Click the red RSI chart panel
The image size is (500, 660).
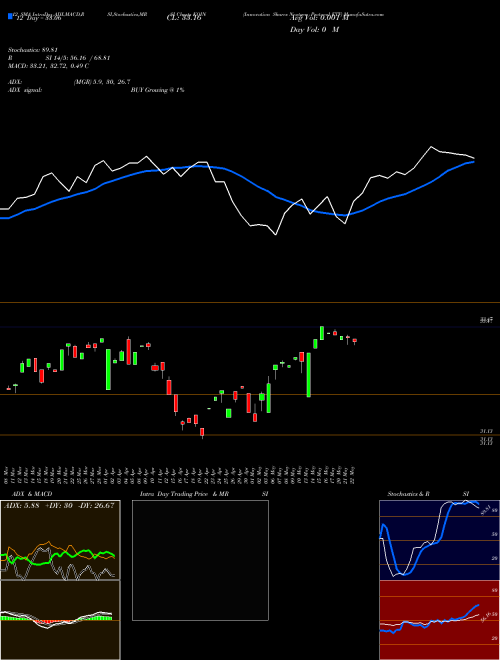439,620
